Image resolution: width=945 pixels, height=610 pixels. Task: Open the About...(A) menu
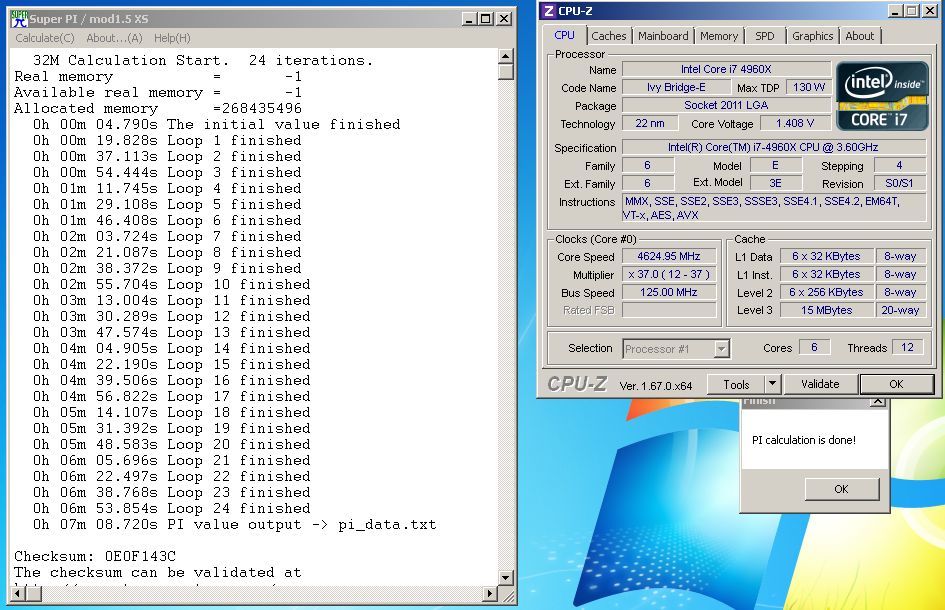pos(114,38)
